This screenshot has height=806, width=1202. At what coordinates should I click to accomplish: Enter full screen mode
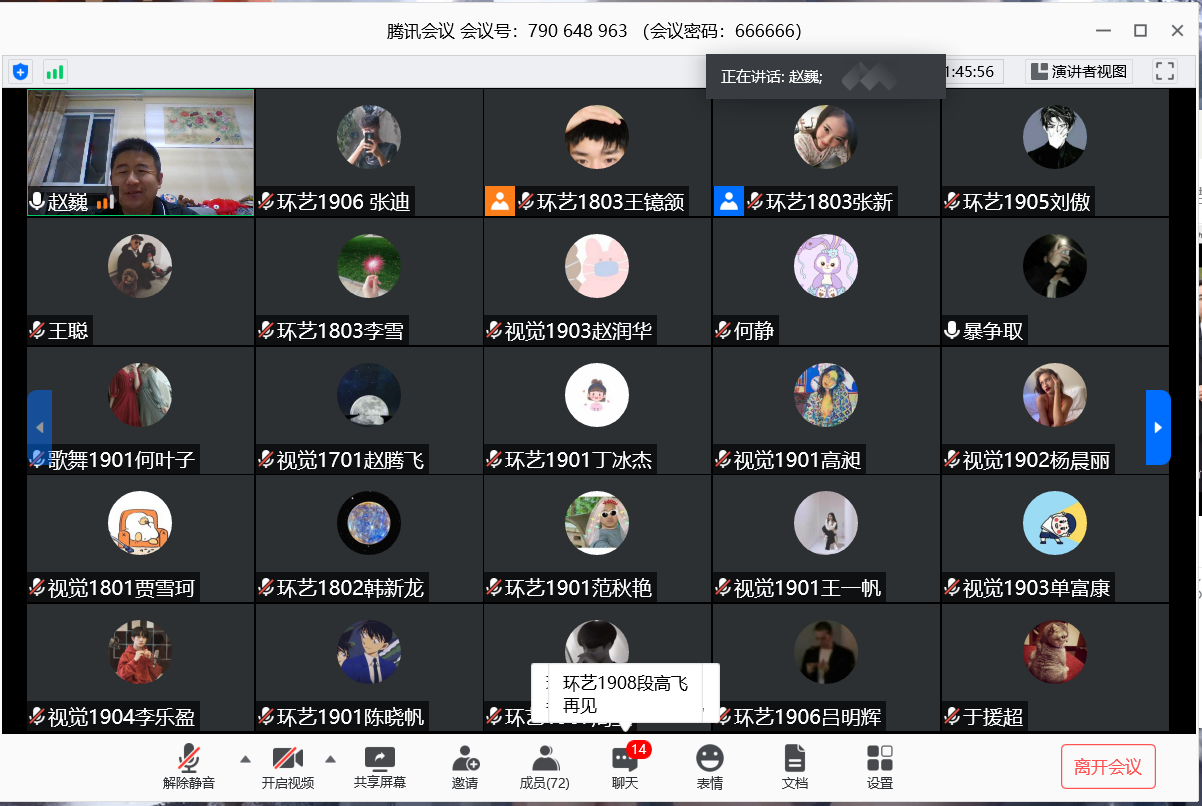[1164, 71]
